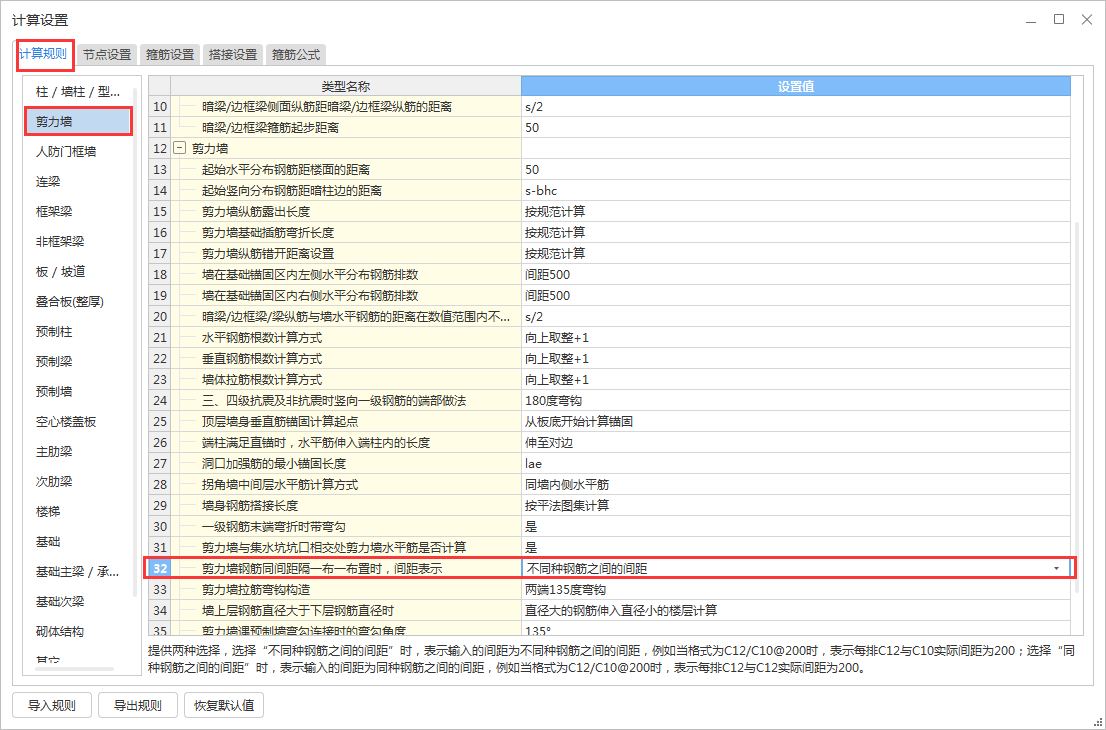The width and height of the screenshot is (1106, 730).
Task: Click the 设置值 column header
Action: pyautogui.click(x=796, y=86)
